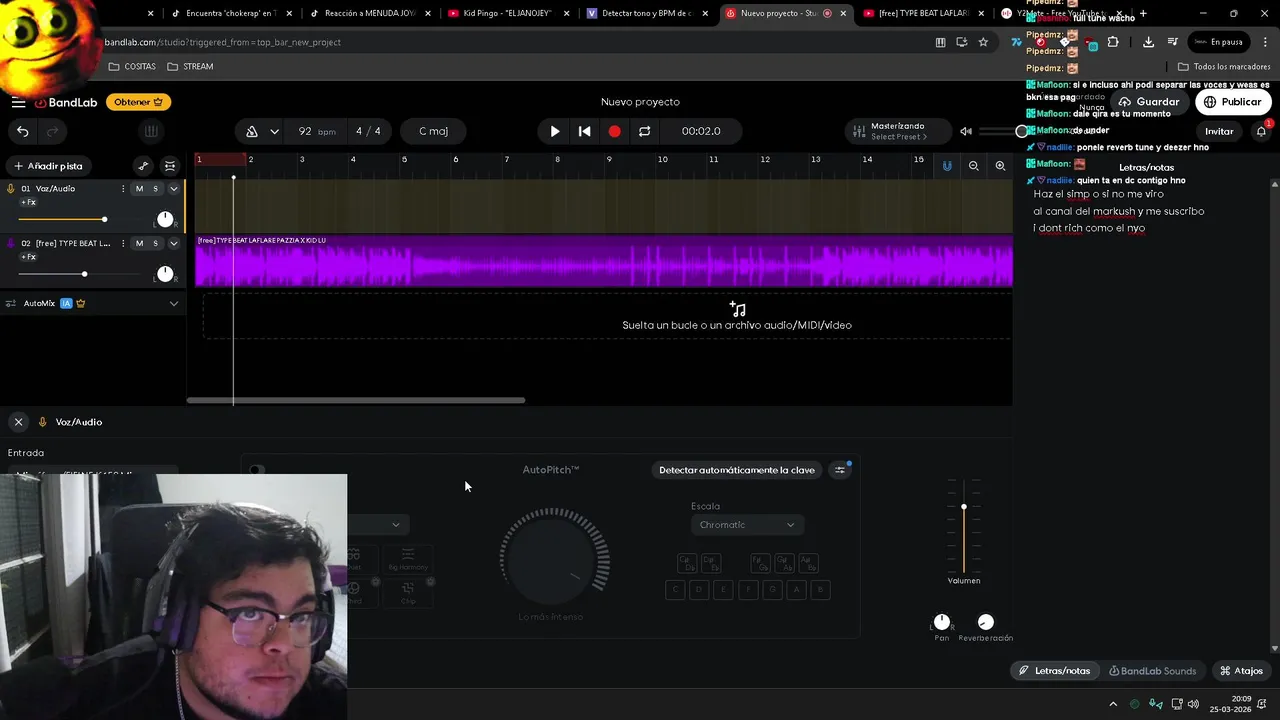Click Detectar automáticamente la clave
The image size is (1280, 720).
pyautogui.click(x=737, y=470)
